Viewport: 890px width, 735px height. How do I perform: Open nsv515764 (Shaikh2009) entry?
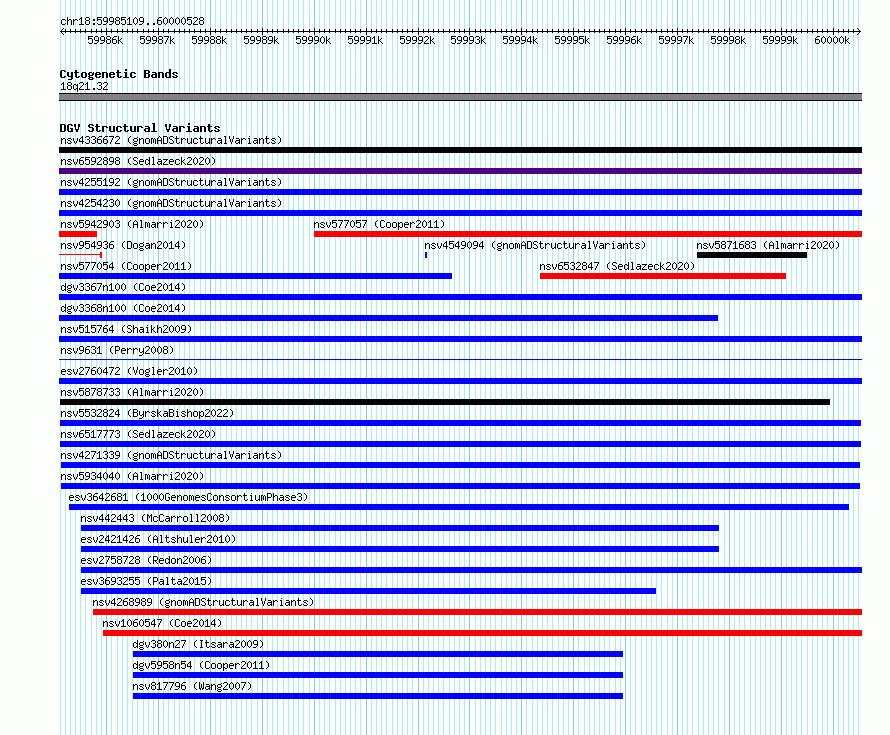click(x=126, y=329)
